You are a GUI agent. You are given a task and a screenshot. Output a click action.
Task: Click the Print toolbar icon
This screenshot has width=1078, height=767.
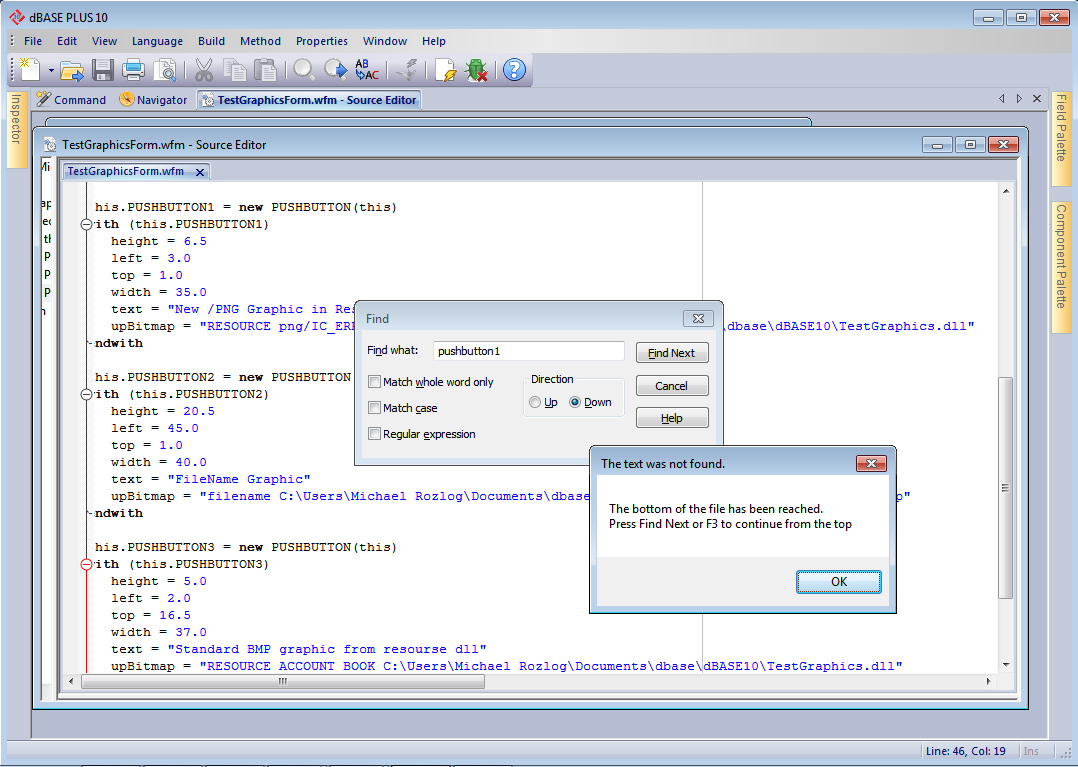pos(133,70)
